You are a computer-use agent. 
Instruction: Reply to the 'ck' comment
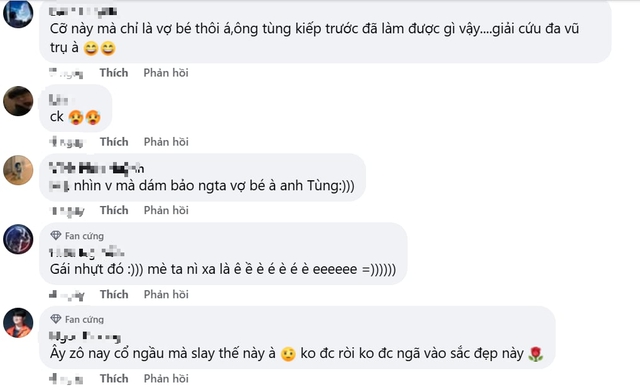pos(166,142)
